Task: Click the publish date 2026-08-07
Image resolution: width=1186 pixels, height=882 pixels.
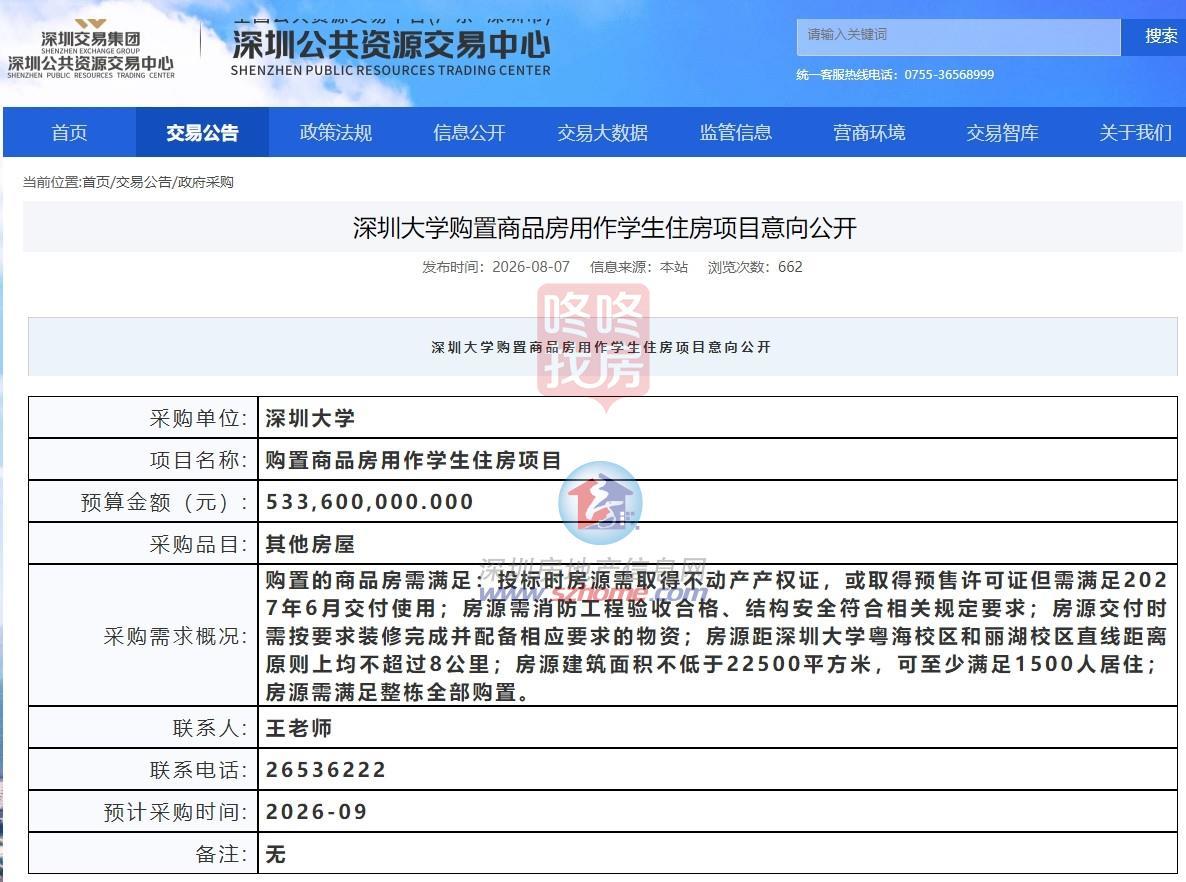Action: click(x=531, y=267)
